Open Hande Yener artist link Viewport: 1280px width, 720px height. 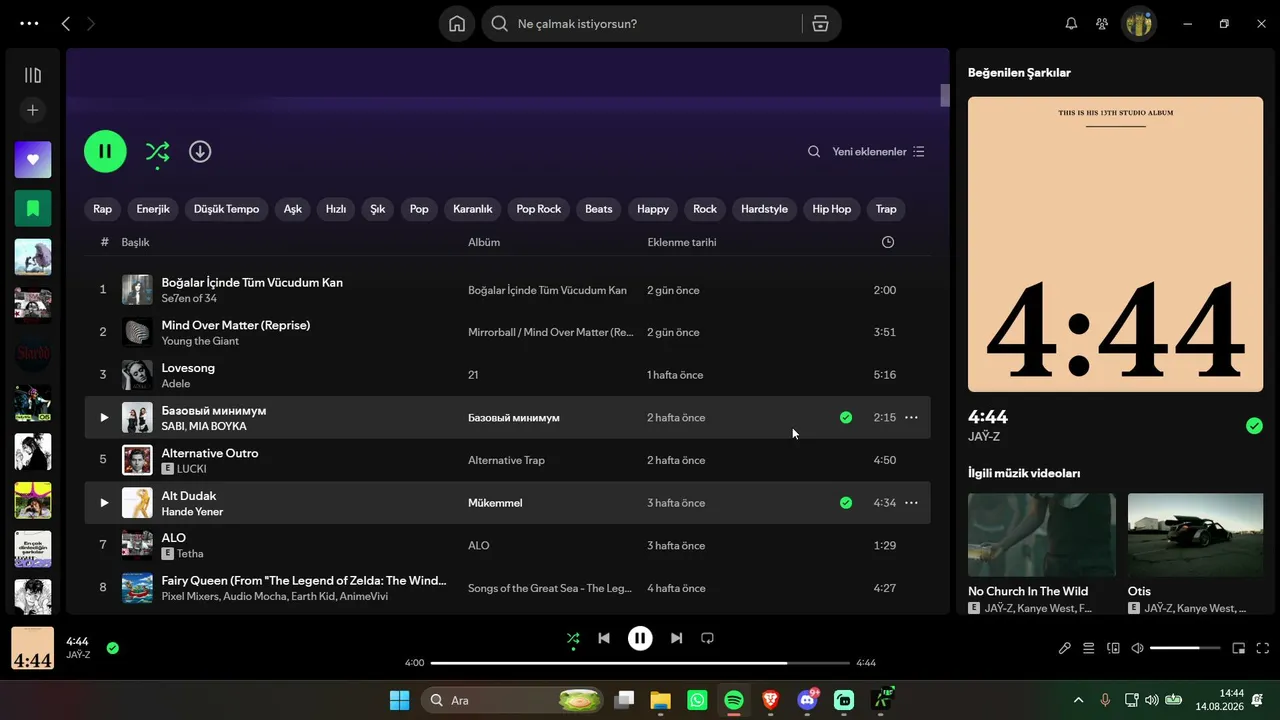pyautogui.click(x=192, y=512)
